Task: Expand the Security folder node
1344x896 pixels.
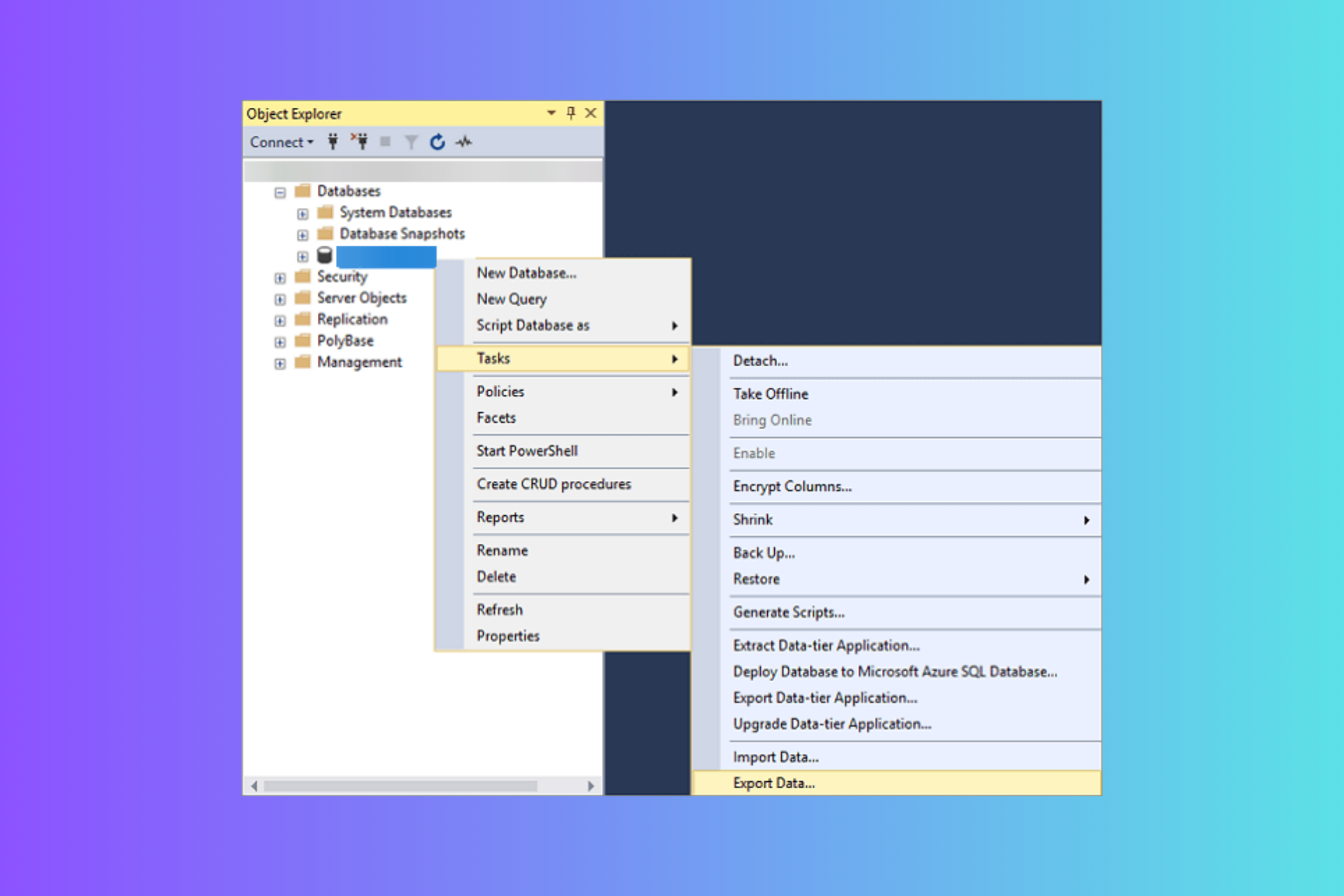Action: (280, 278)
